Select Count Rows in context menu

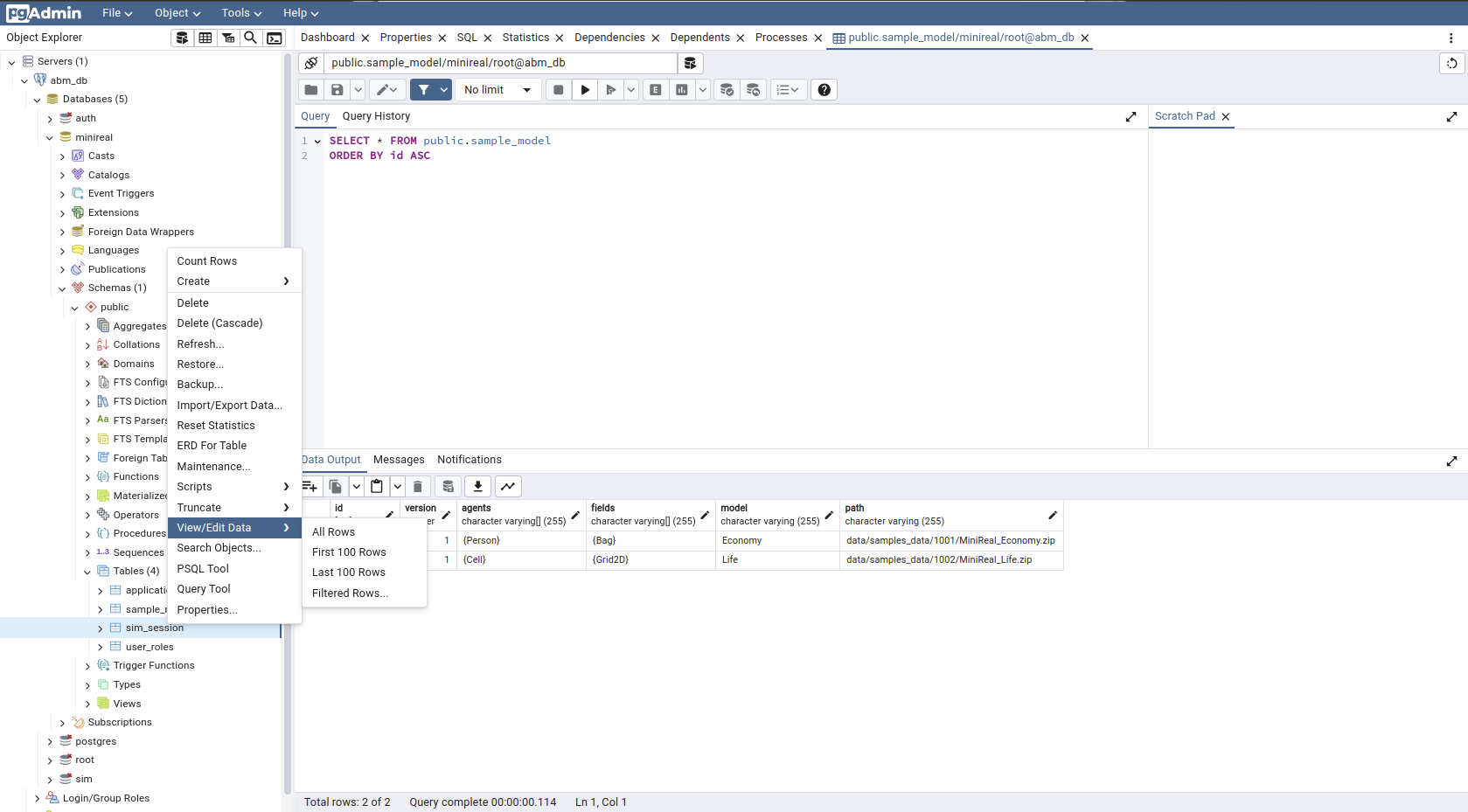[x=234, y=261]
